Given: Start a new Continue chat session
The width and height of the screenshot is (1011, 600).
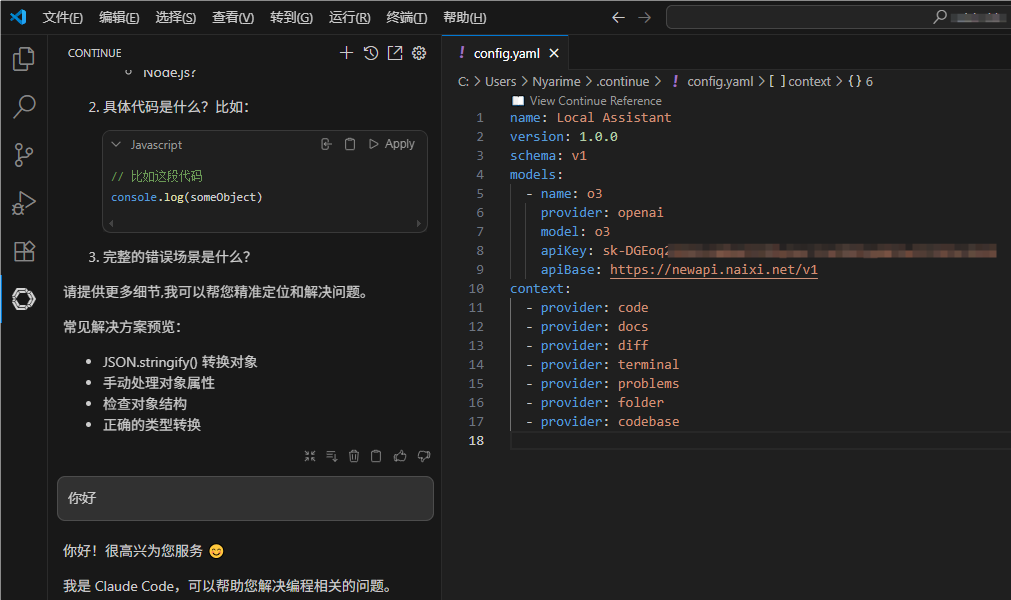Looking at the screenshot, I should [x=346, y=53].
